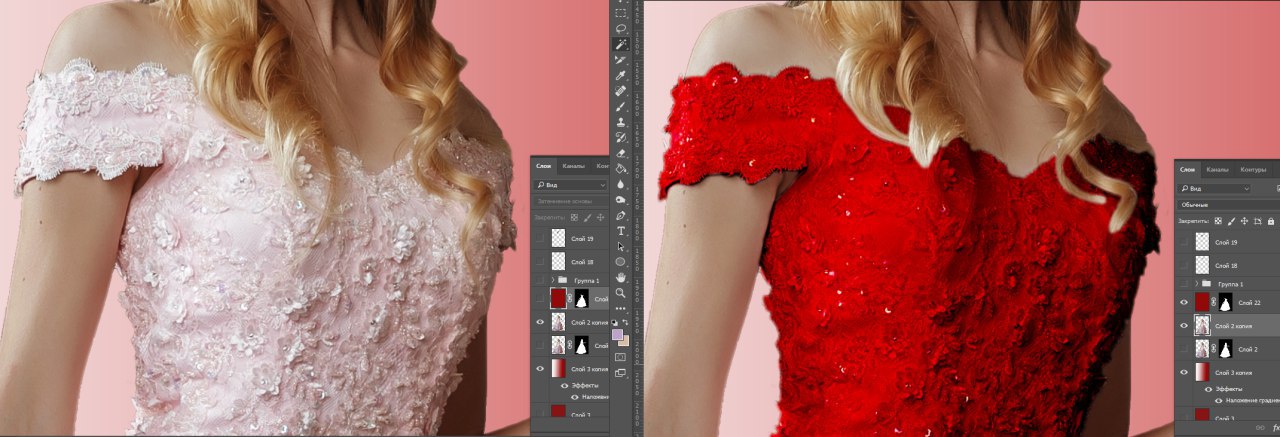Click lock image pixels brush icon, red-dress panel
Image resolution: width=1280 pixels, height=437 pixels.
[1231, 220]
